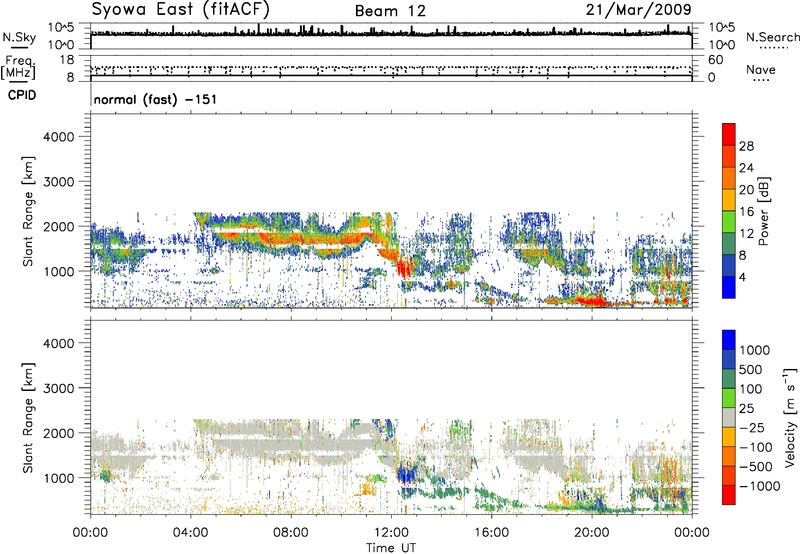Viewport: 800px width, 554px height.
Task: Click the blue high-velocity patch after 12:00 UT
Action: pos(407,474)
